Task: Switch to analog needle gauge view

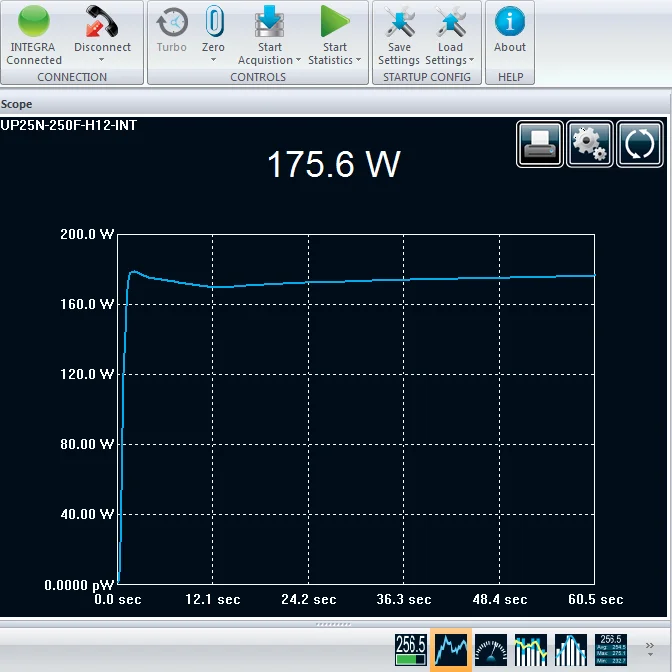Action: [490, 648]
